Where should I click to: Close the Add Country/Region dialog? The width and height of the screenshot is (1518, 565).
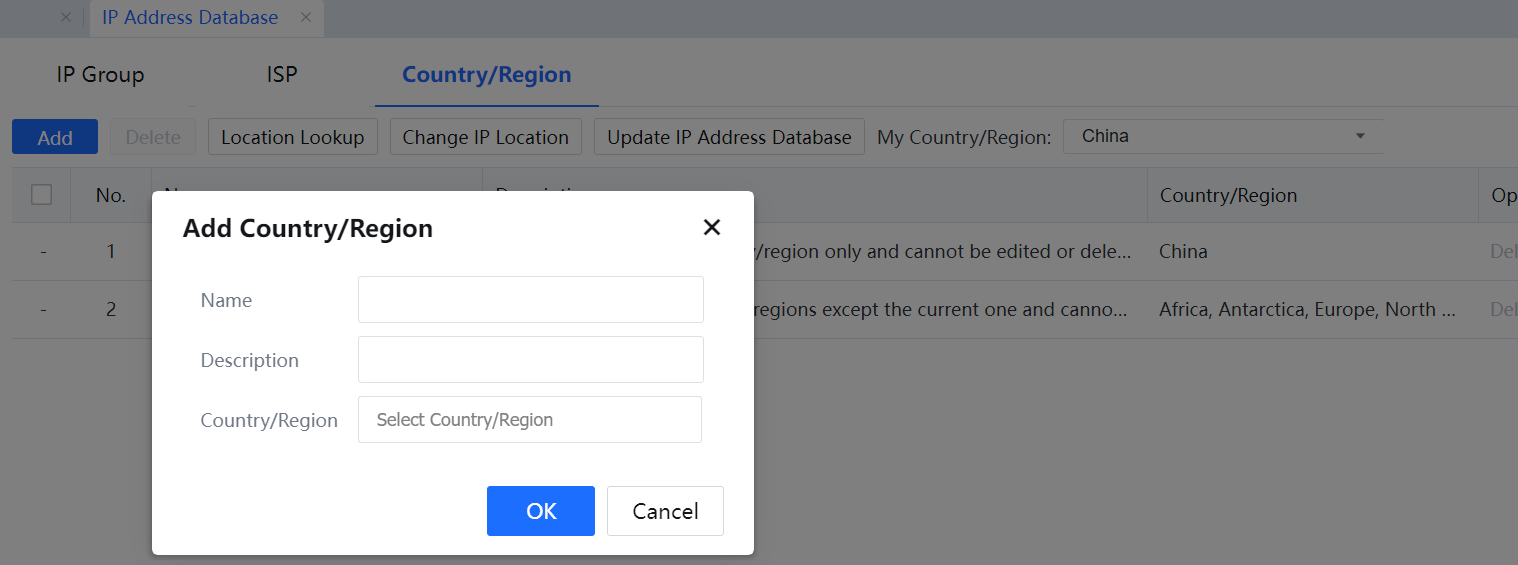pyautogui.click(x=711, y=228)
